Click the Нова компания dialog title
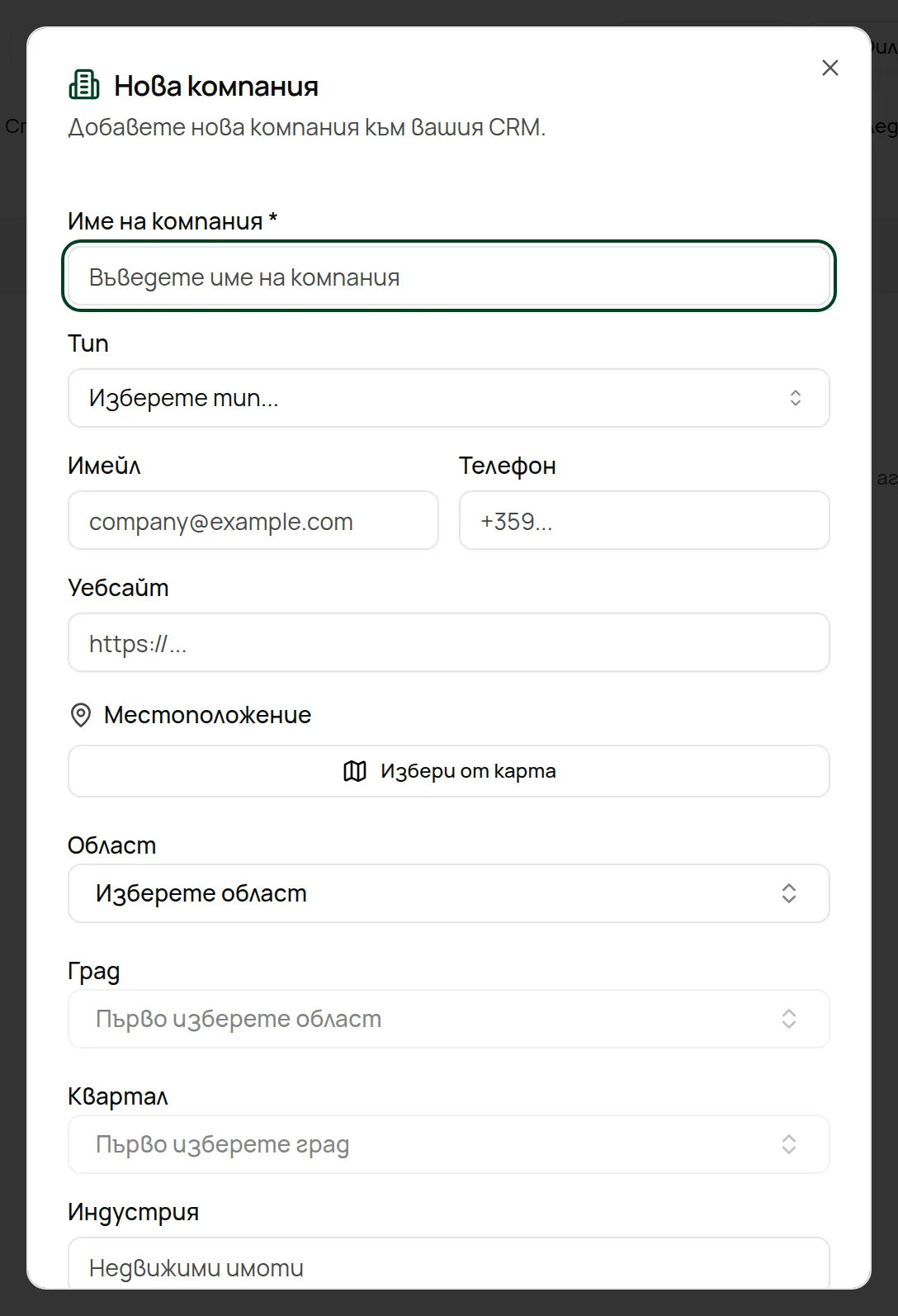The width and height of the screenshot is (898, 1316). coord(216,86)
